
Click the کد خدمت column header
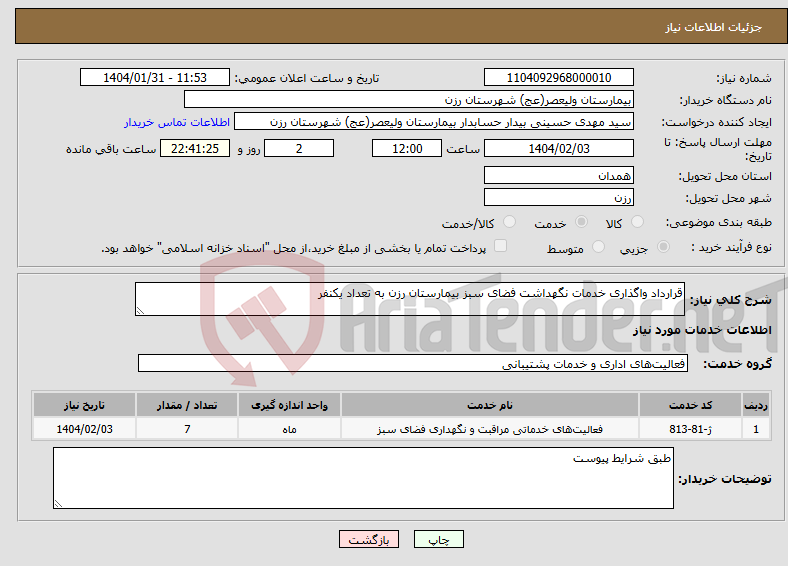tap(691, 405)
